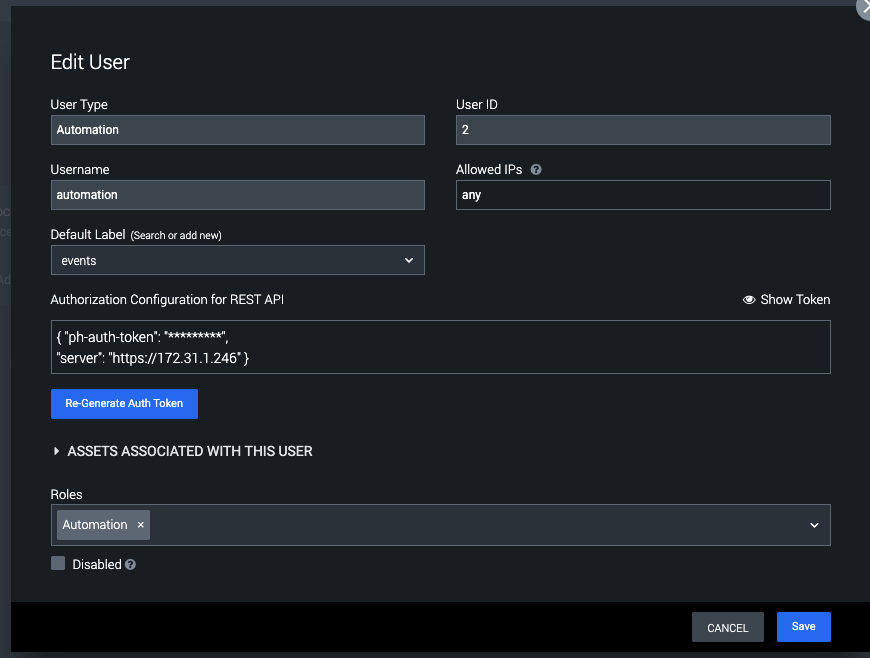The image size is (870, 658).
Task: Click inside the Allowed IPs field
Action: [x=642, y=195]
